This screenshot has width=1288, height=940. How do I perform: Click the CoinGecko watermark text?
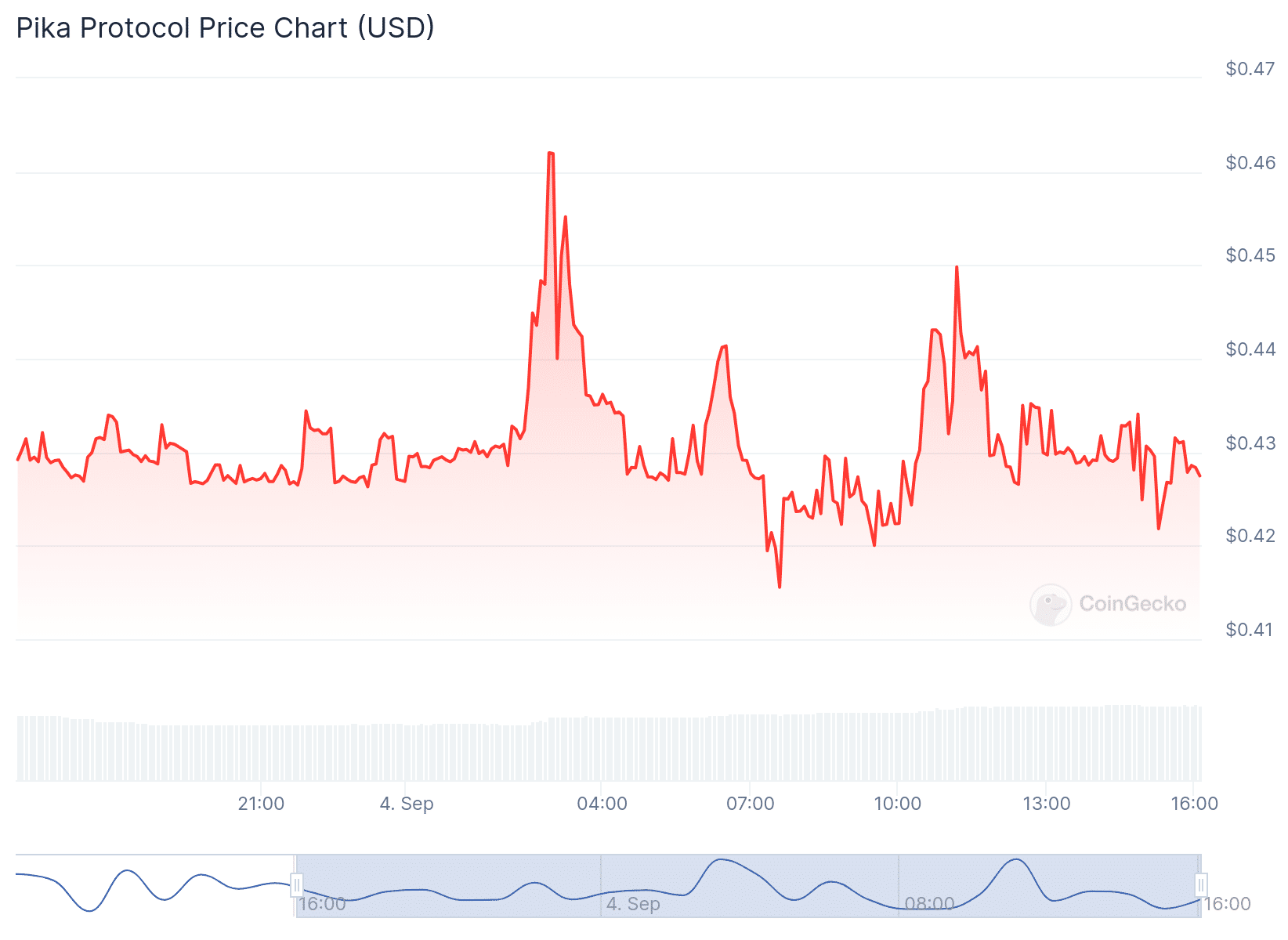pos(1132,604)
